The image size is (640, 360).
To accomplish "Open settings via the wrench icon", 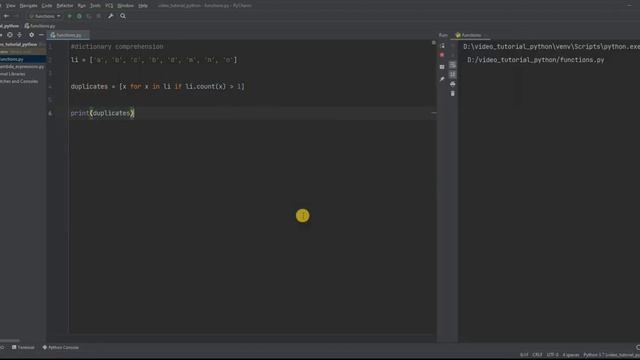I will [x=111, y=16].
